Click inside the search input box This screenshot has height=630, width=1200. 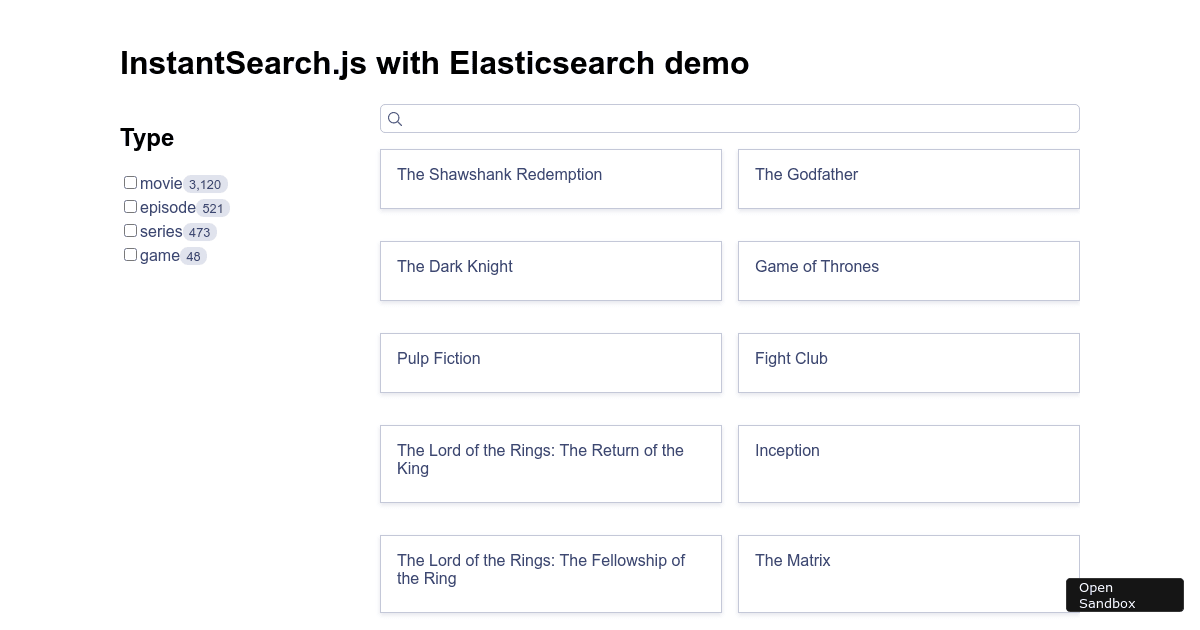[x=730, y=118]
